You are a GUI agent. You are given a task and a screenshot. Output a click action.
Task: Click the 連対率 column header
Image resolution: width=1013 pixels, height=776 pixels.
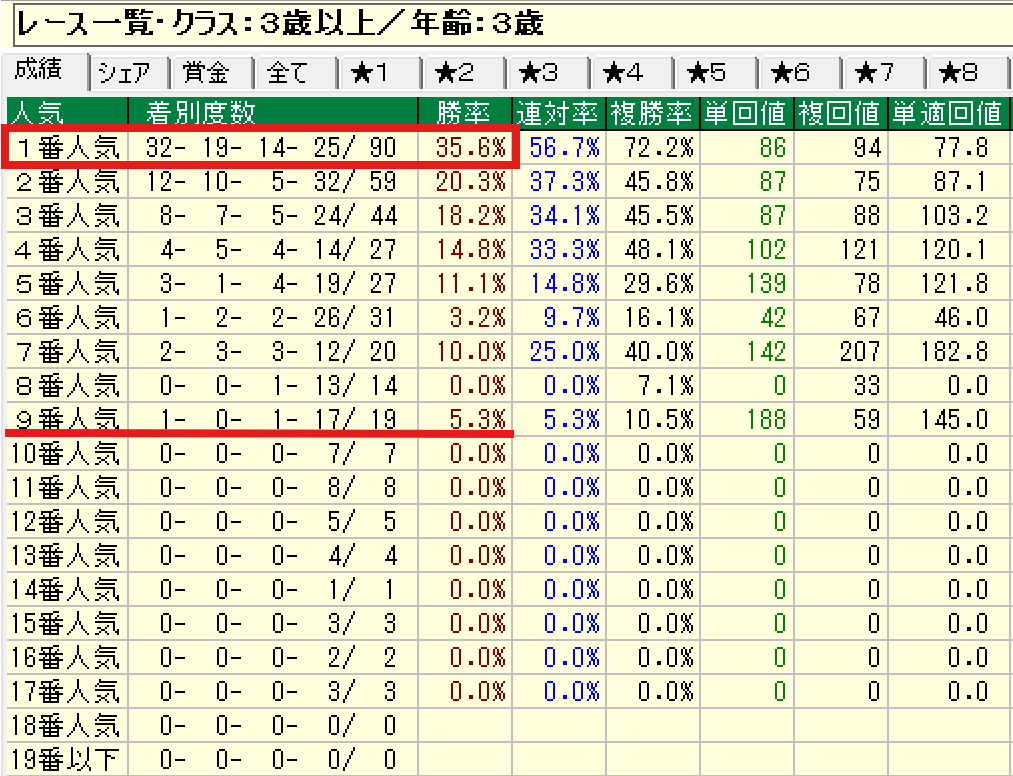point(558,112)
